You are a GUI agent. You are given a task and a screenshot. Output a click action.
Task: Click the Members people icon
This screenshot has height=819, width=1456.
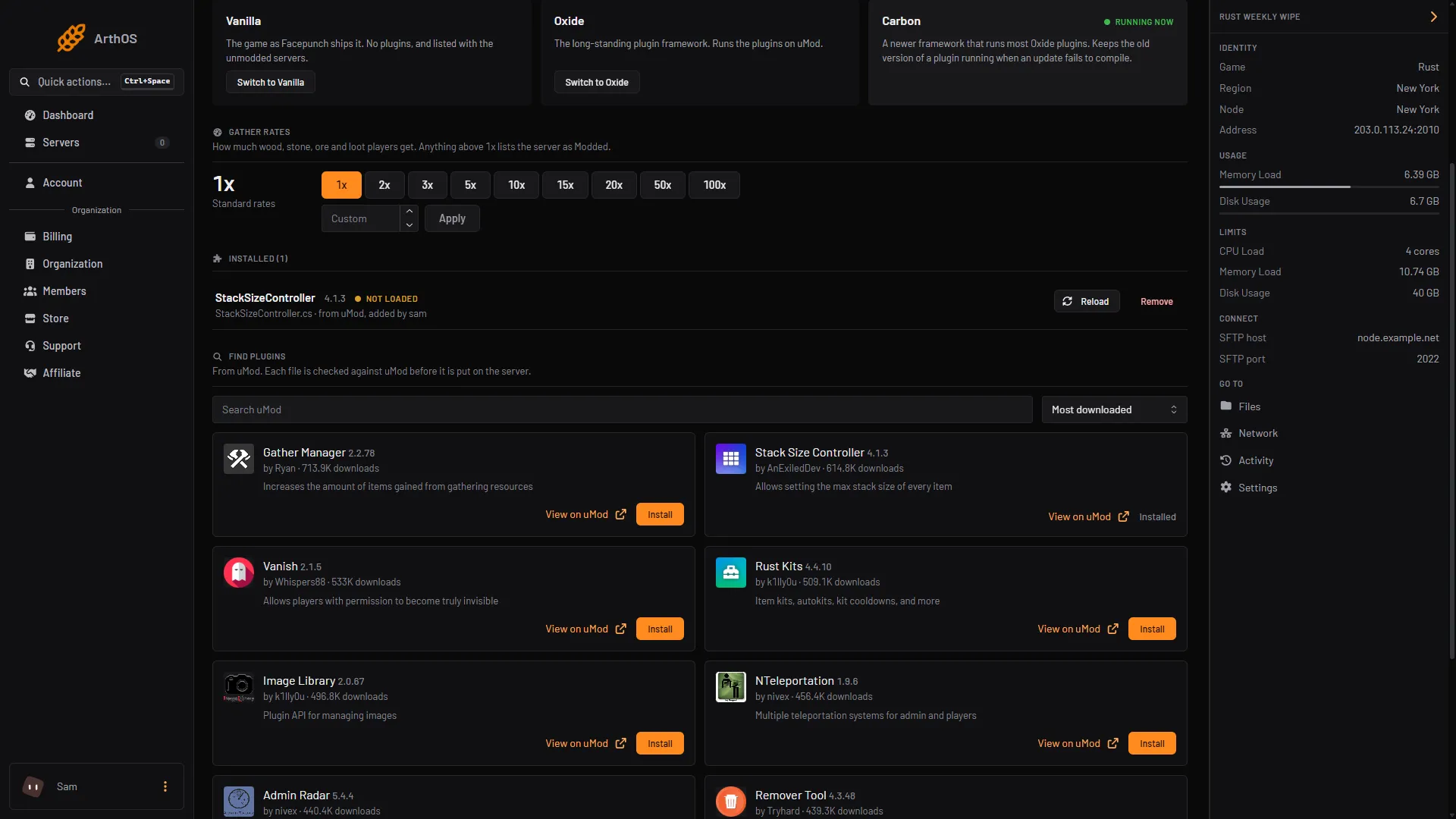(x=30, y=291)
